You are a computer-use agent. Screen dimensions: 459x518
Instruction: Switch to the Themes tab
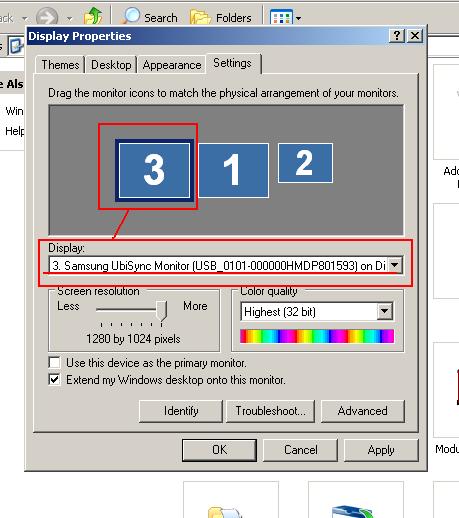coord(60,64)
